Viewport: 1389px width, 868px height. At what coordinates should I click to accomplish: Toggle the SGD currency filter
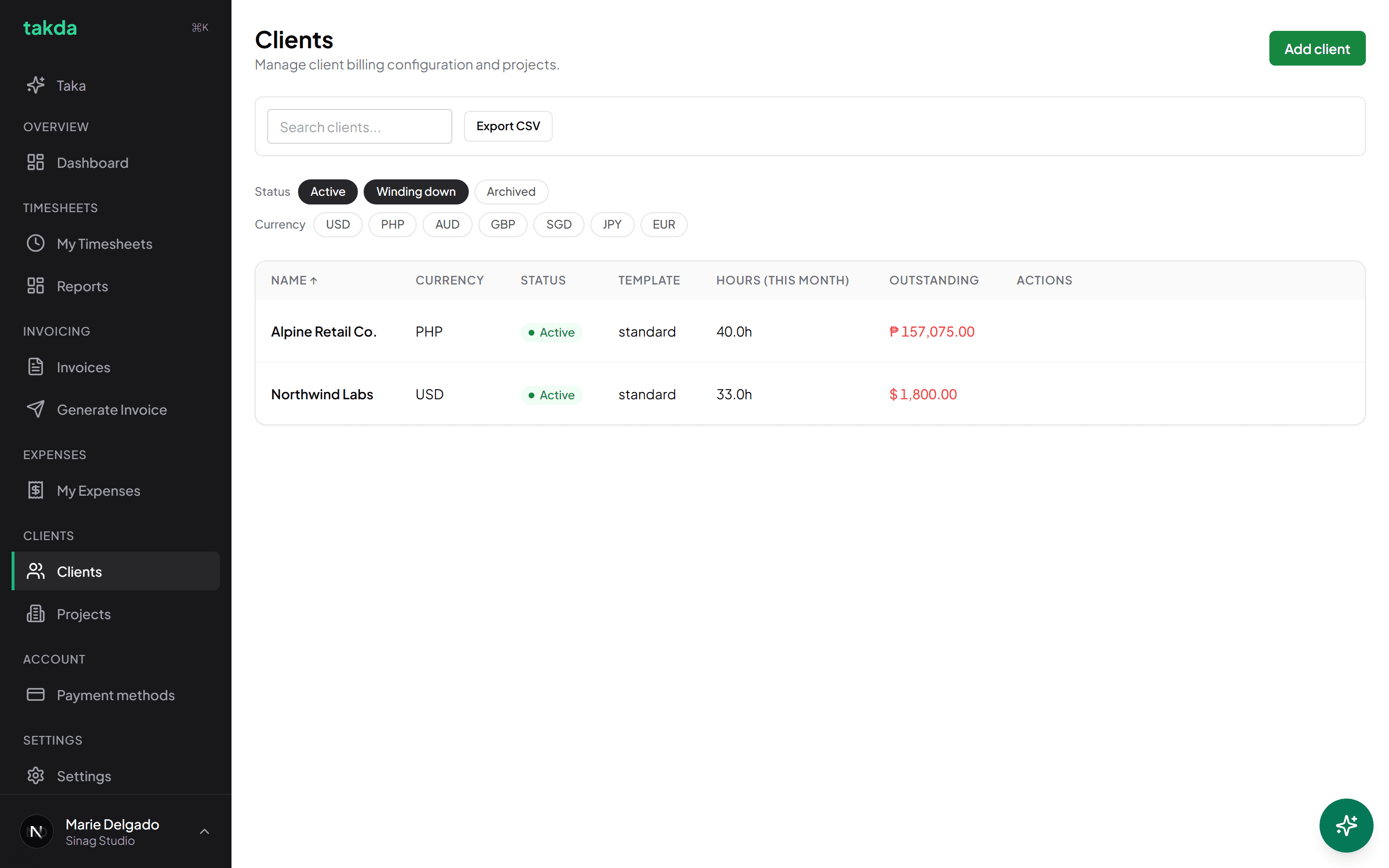pyautogui.click(x=558, y=224)
